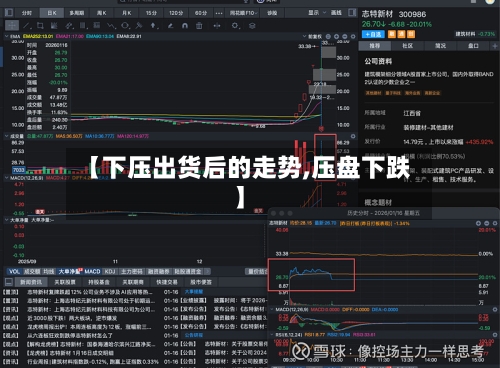Open the 盘口 tab

pos(473,46)
